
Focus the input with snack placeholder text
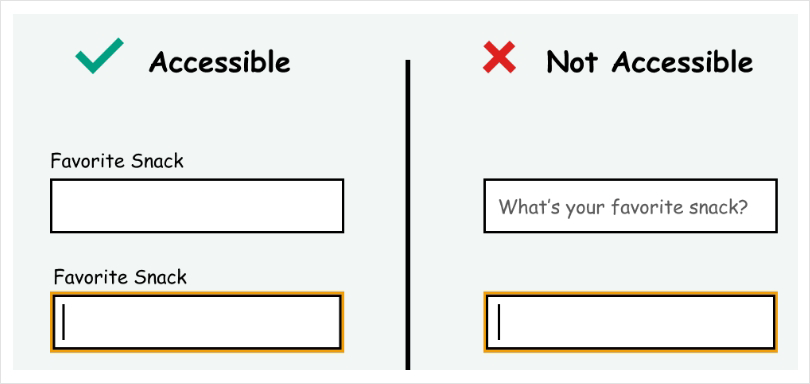pyautogui.click(x=630, y=206)
